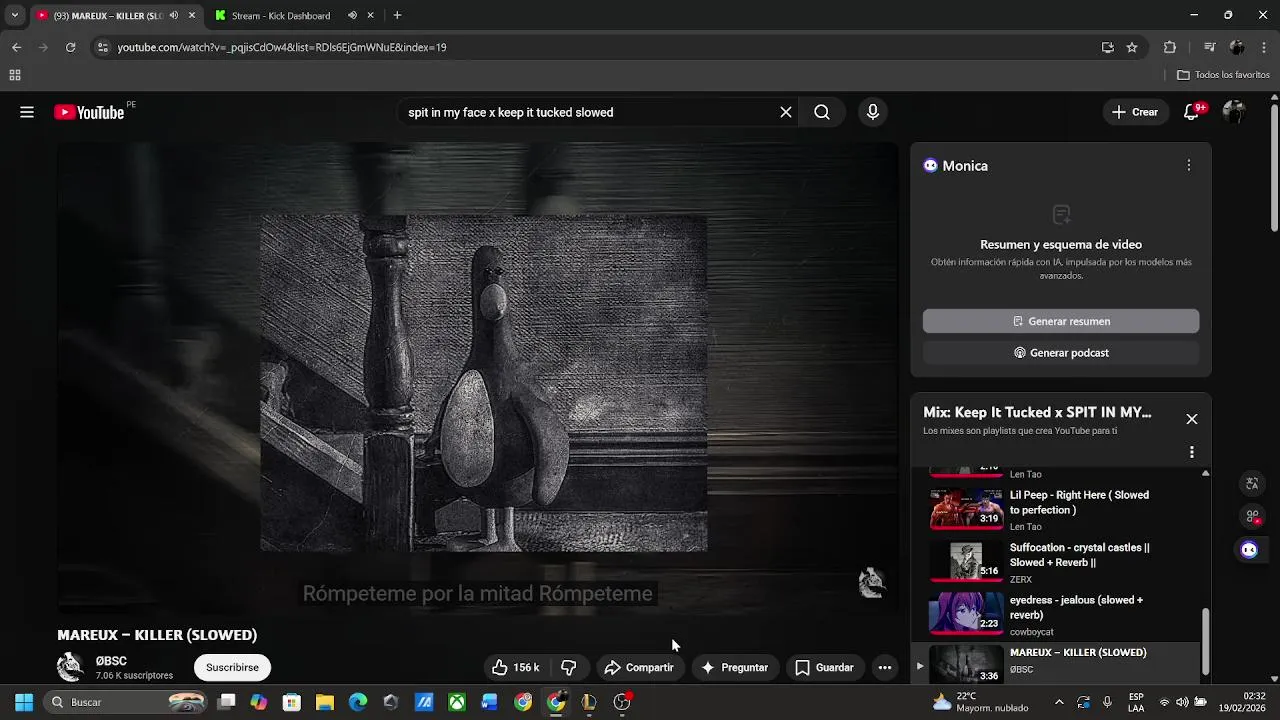Open Chrome extensions puzzle menu
Image resolution: width=1280 pixels, height=720 pixels.
[x=1170, y=47]
